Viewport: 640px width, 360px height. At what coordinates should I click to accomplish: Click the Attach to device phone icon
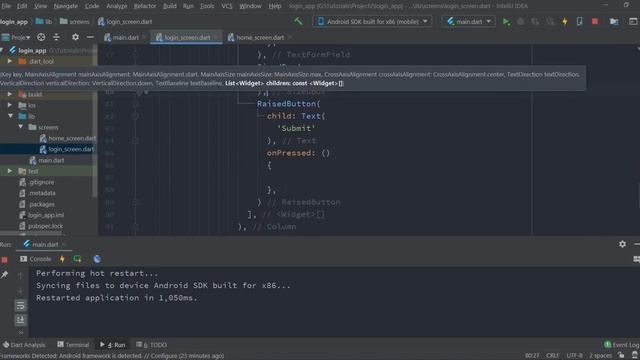point(580,22)
